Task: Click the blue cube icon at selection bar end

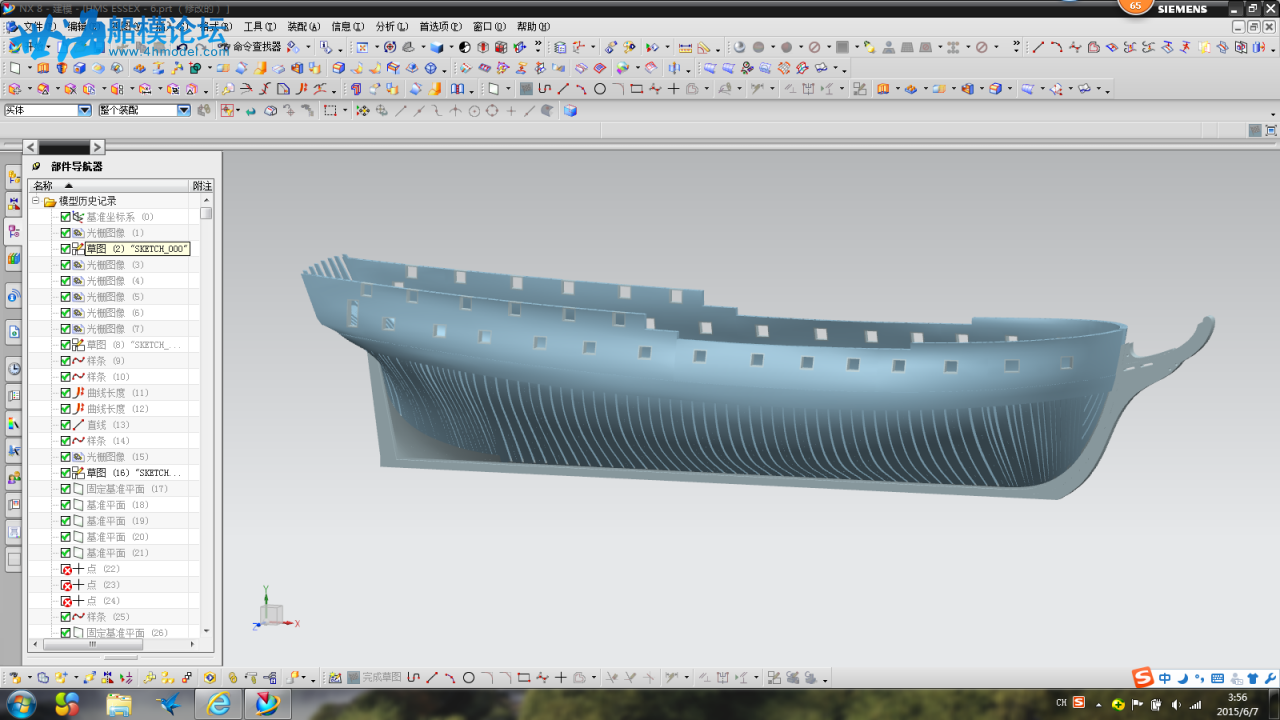Action: (x=570, y=111)
